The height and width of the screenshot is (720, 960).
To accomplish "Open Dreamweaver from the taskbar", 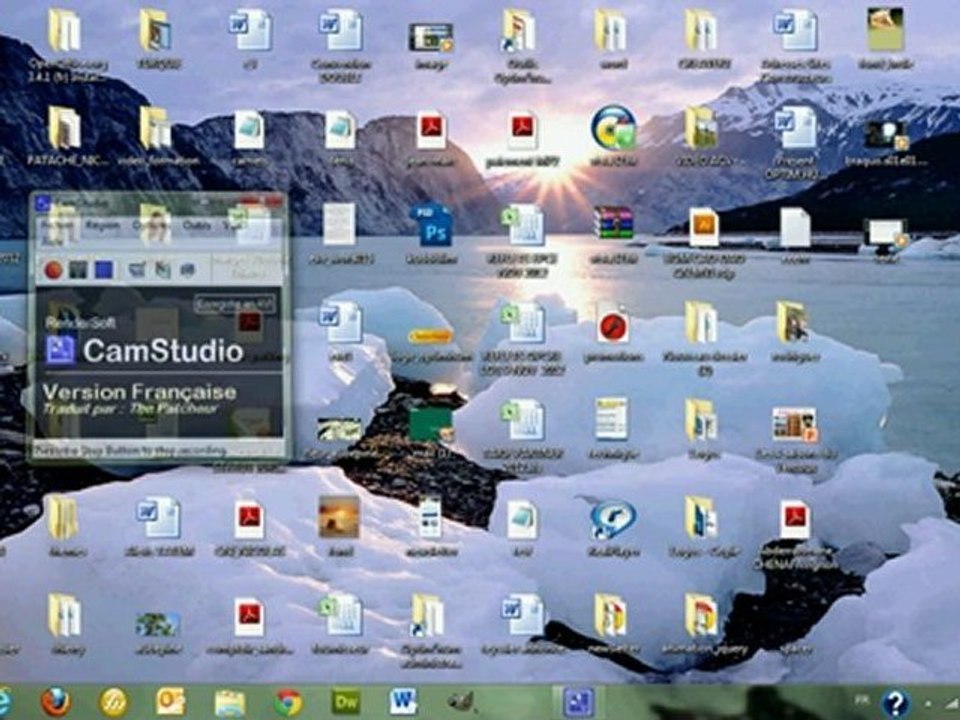I will 345,702.
